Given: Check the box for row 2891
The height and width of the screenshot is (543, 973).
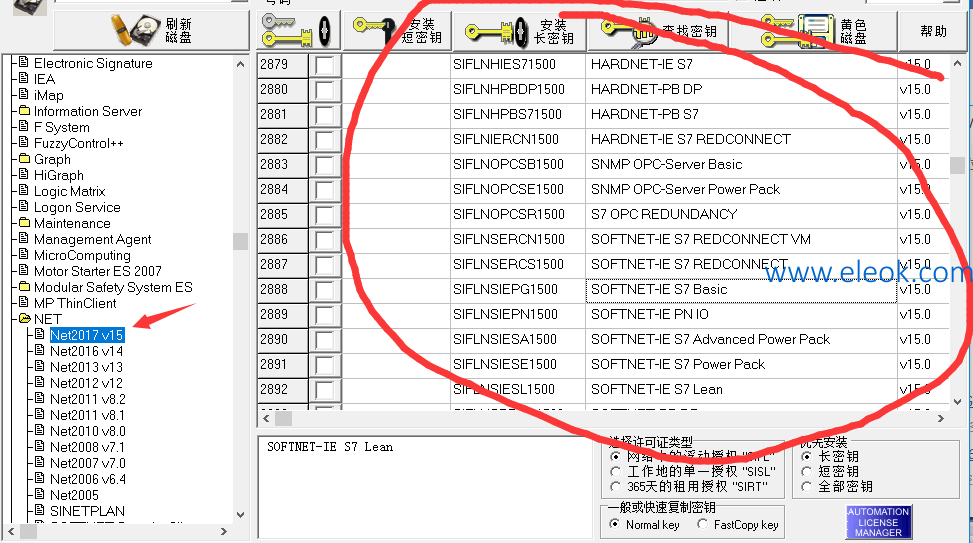Looking at the screenshot, I should coord(325,365).
